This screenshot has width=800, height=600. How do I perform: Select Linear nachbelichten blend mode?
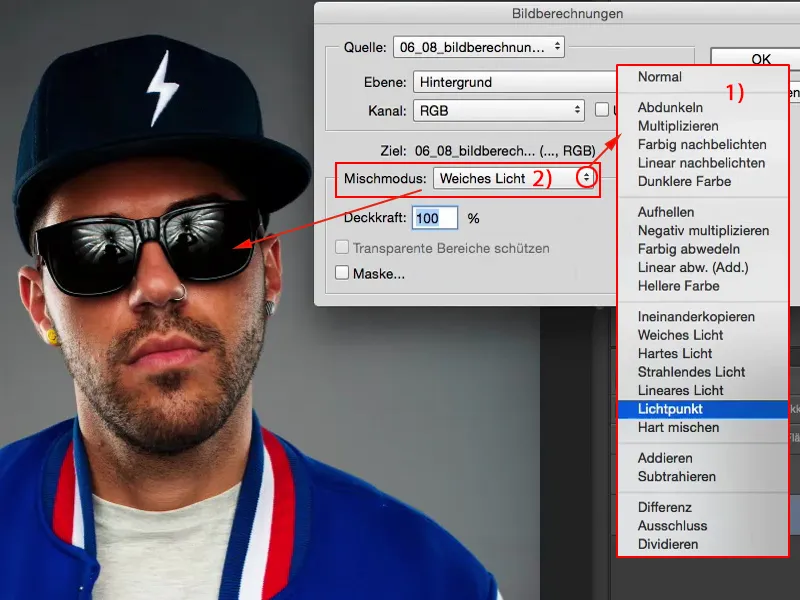point(701,163)
